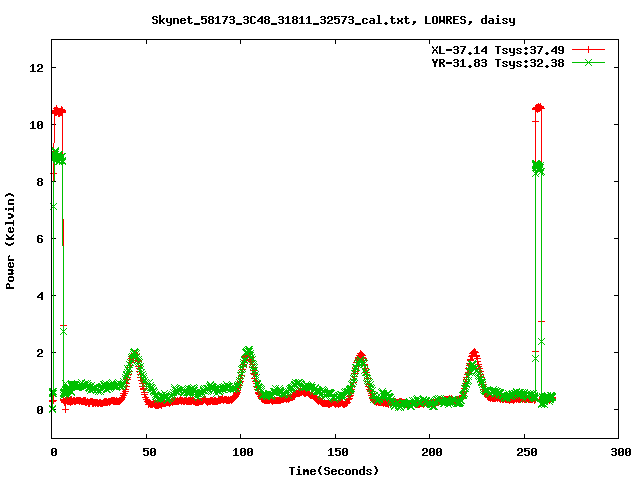Click the signal peak near 44 seconds
This screenshot has height=480, width=640.
pos(134,354)
